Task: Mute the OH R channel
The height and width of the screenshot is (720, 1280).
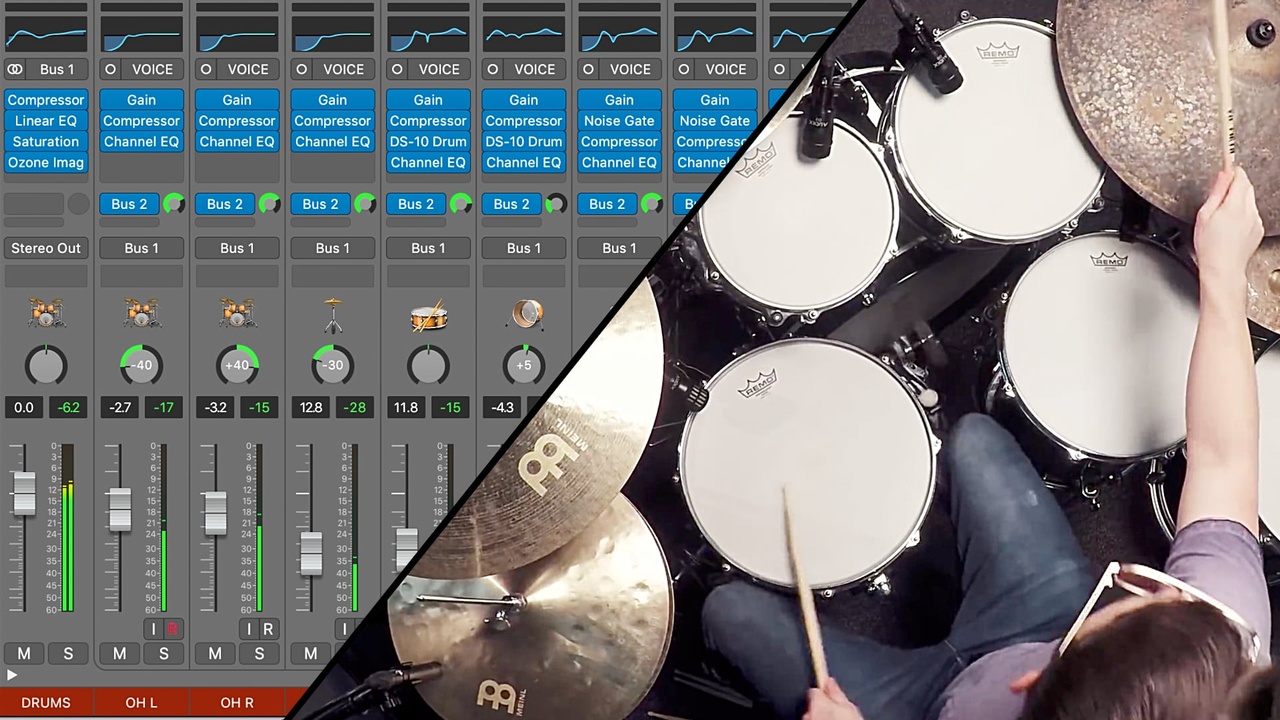Action: 215,653
